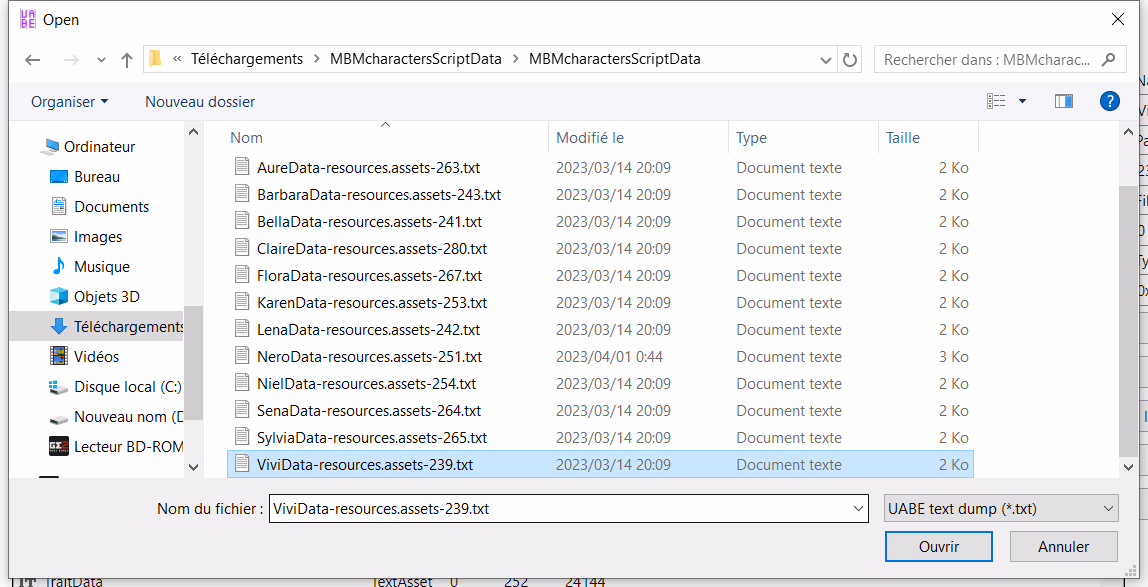Screen dimensions: 1148x587
Task: Click the view layout icon
Action: tap(996, 101)
